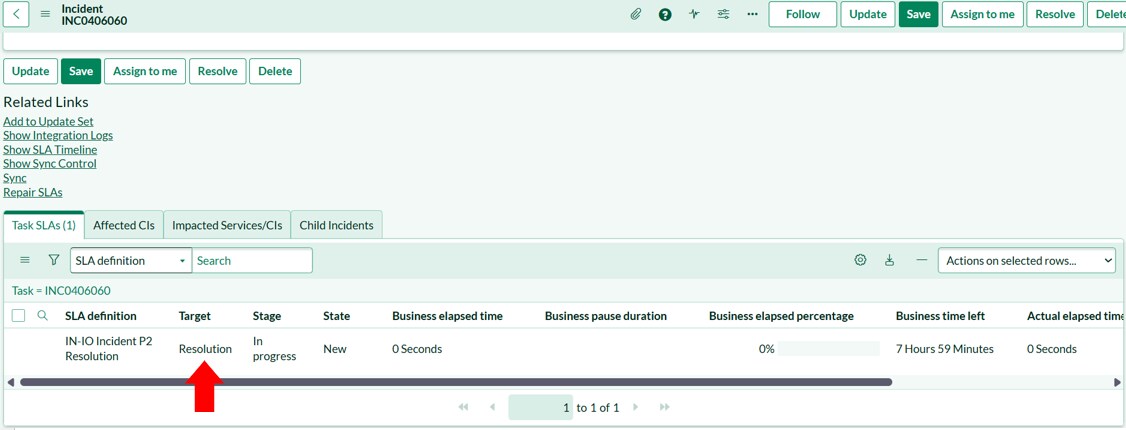Click into the list Search field
Image resolution: width=1126 pixels, height=430 pixels.
pos(252,261)
